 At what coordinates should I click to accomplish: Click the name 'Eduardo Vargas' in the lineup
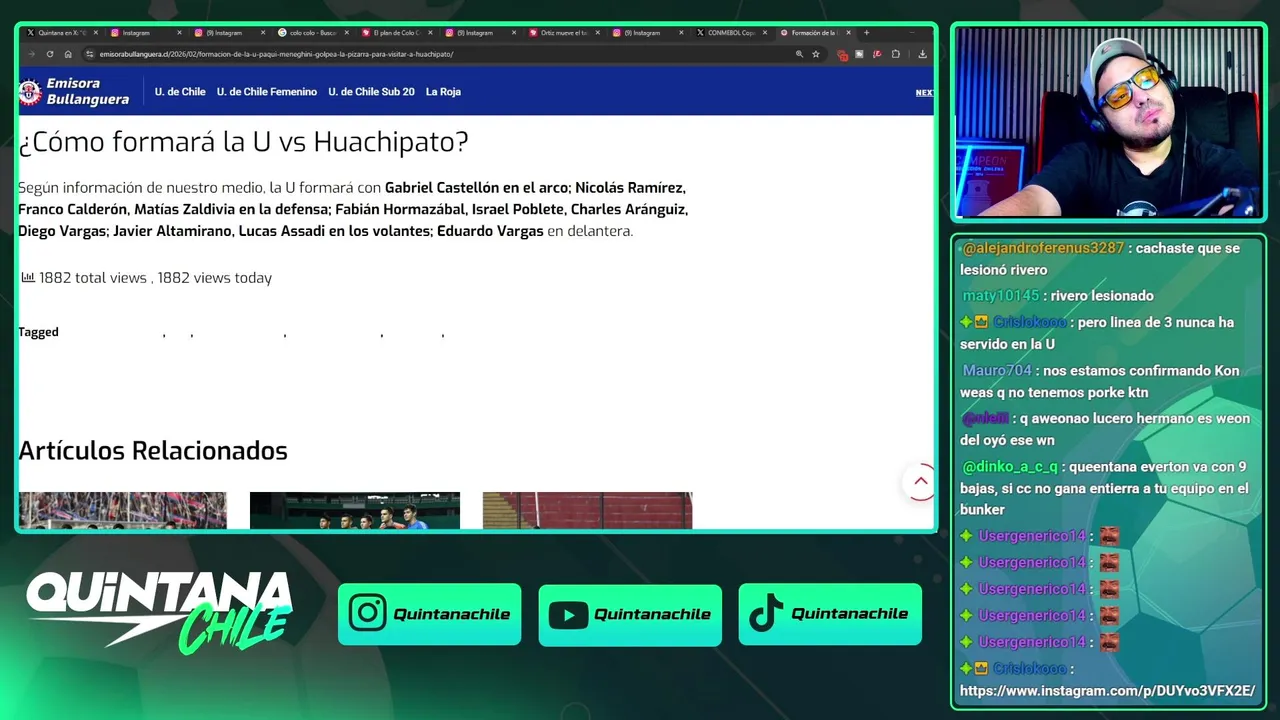490,231
